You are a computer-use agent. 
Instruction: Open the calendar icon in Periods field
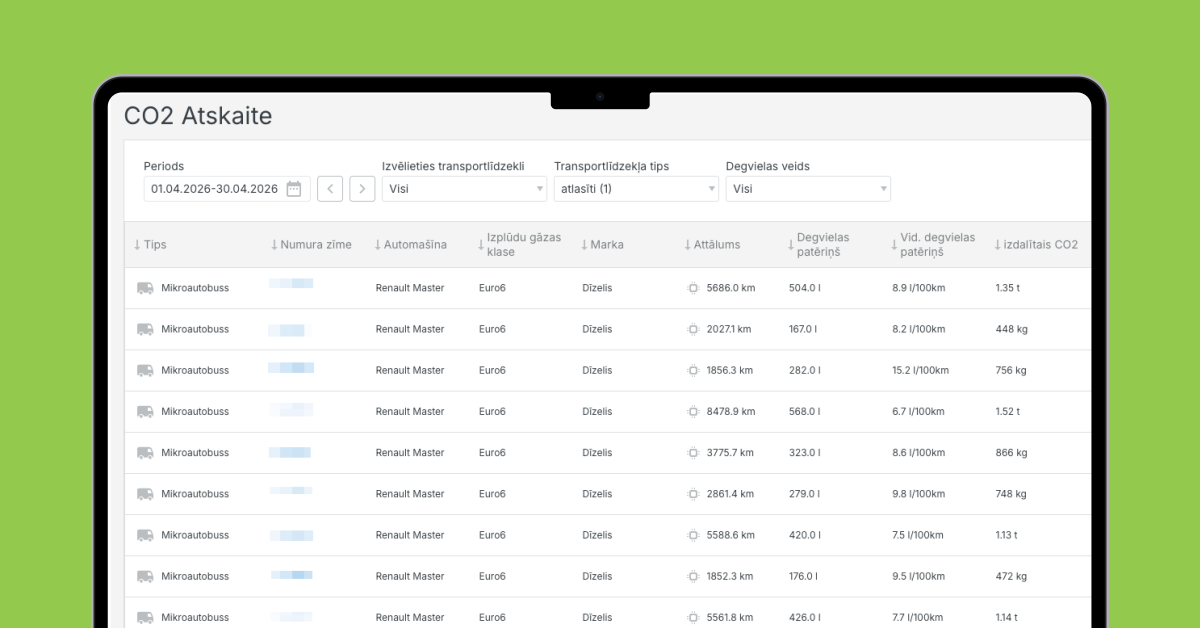pyautogui.click(x=294, y=189)
